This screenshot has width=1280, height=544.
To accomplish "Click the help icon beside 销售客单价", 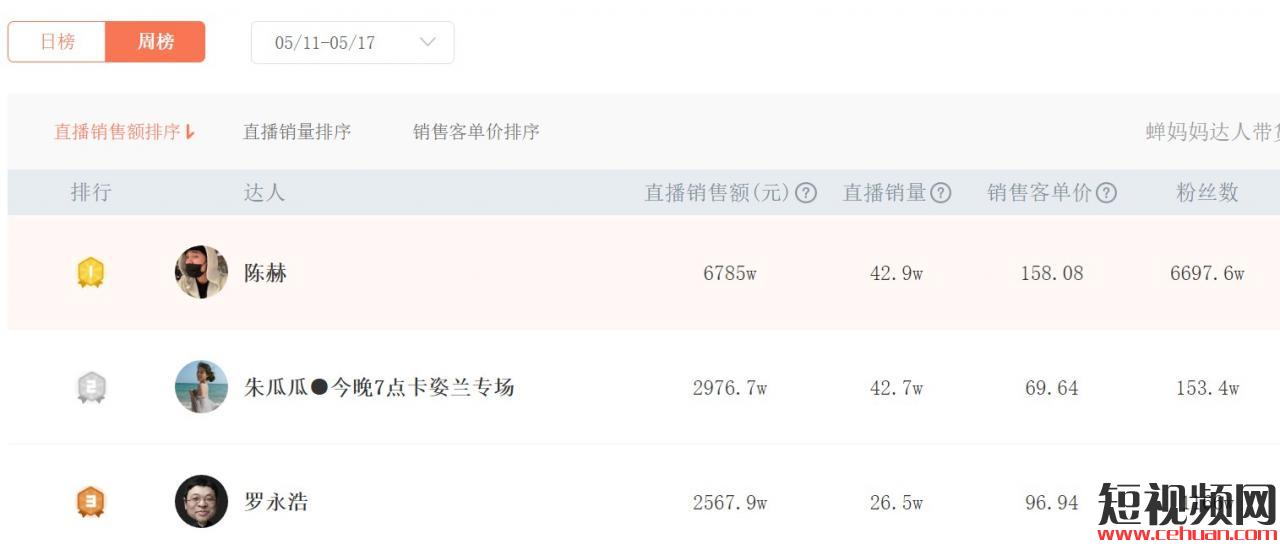I will click(1106, 193).
